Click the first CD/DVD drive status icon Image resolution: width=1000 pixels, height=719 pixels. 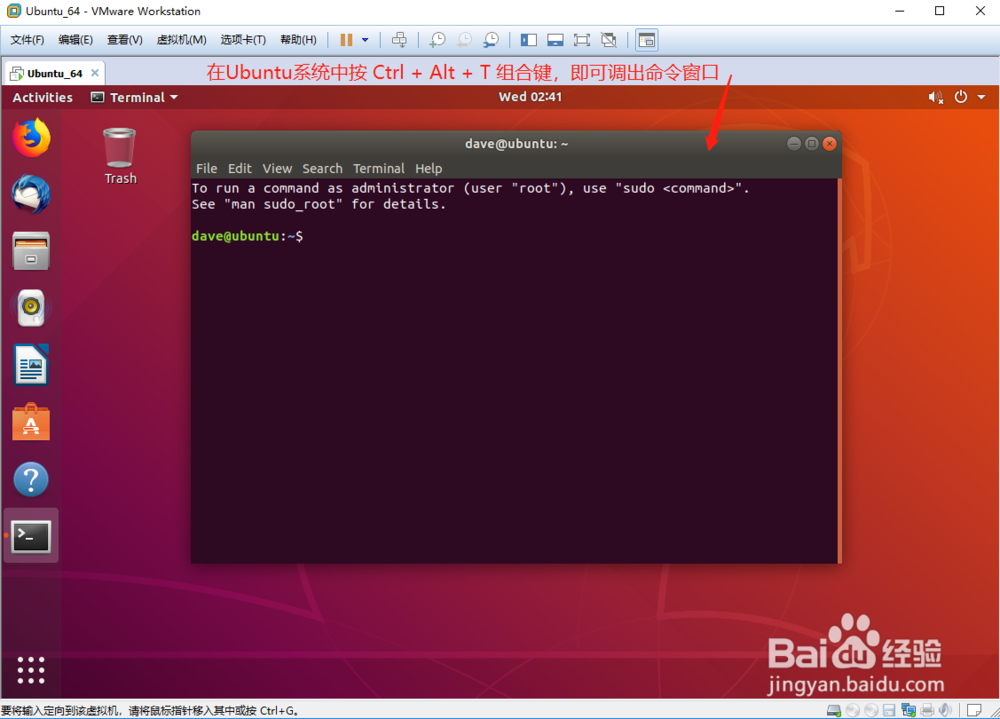853,710
